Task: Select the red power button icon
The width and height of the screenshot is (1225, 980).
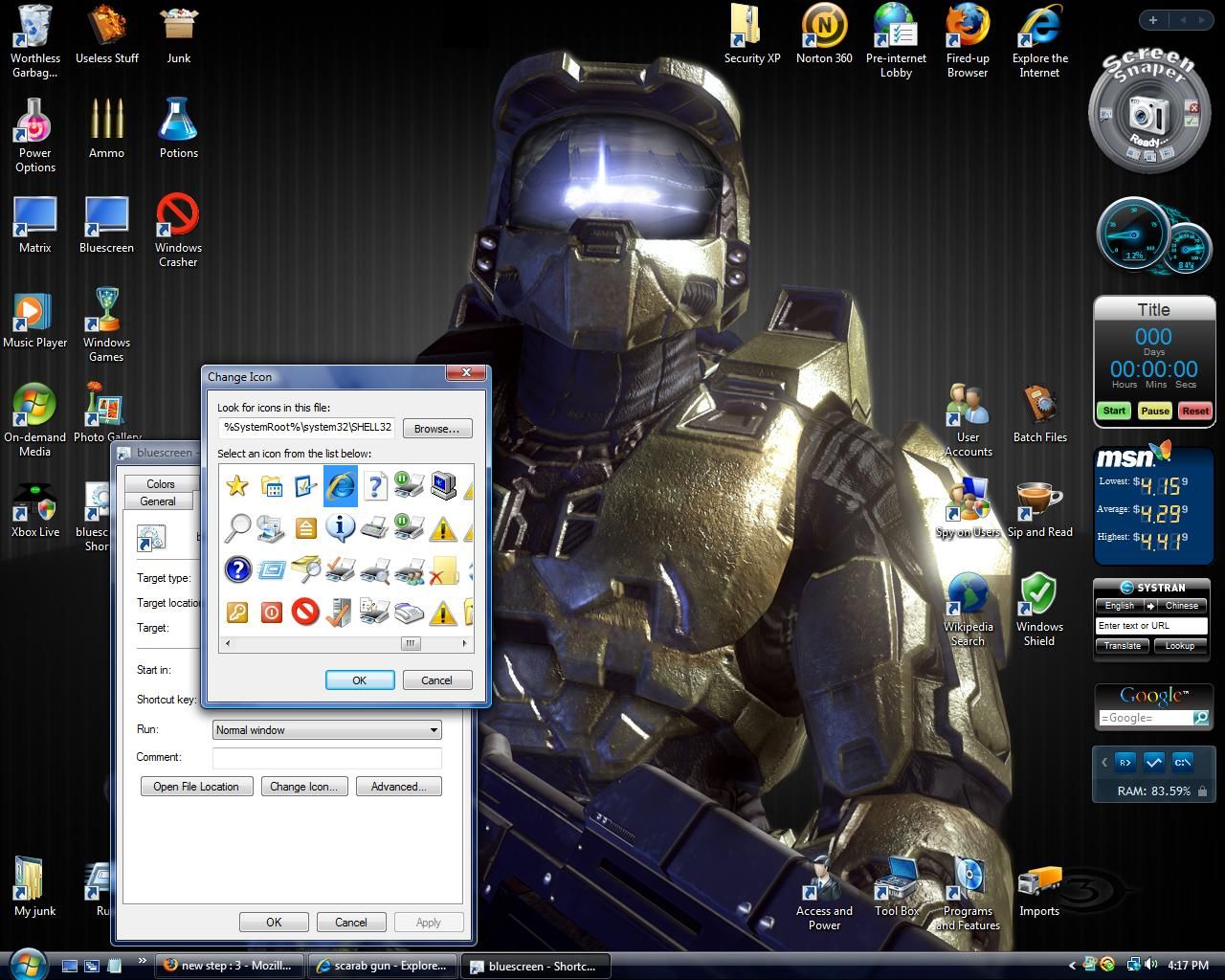Action: 272,611
